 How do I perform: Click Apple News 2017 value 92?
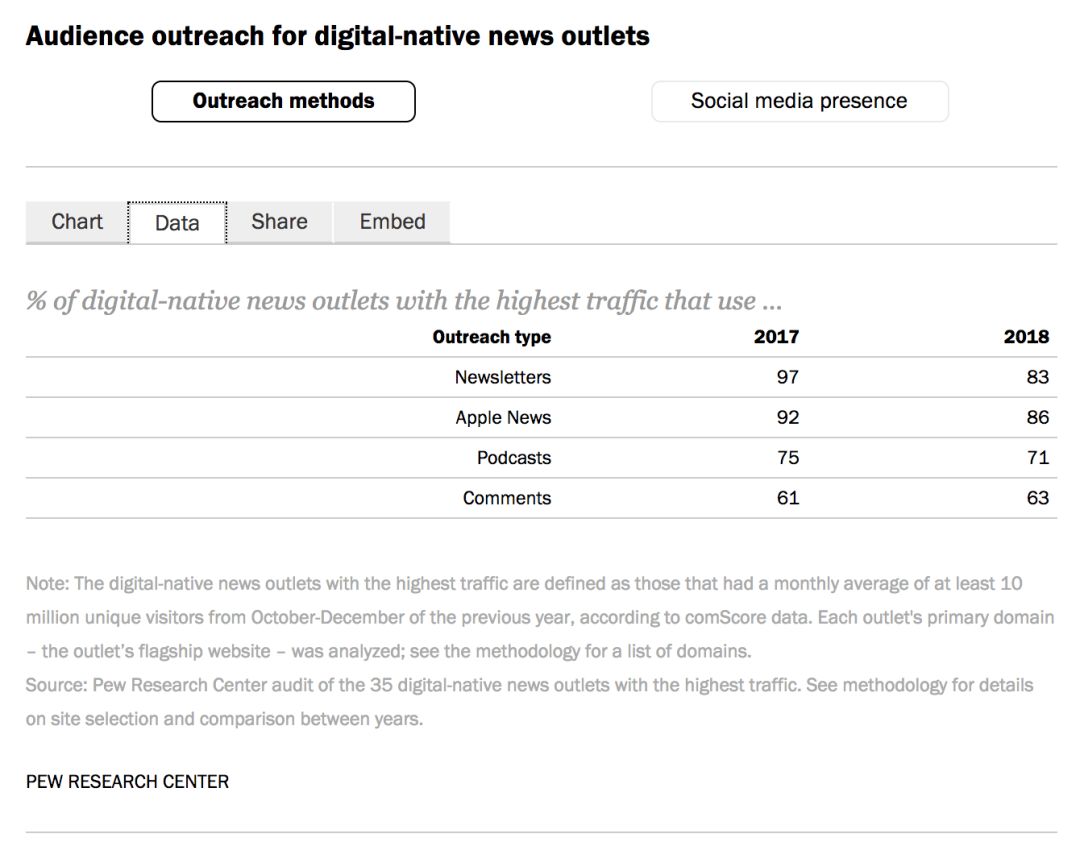coord(788,417)
